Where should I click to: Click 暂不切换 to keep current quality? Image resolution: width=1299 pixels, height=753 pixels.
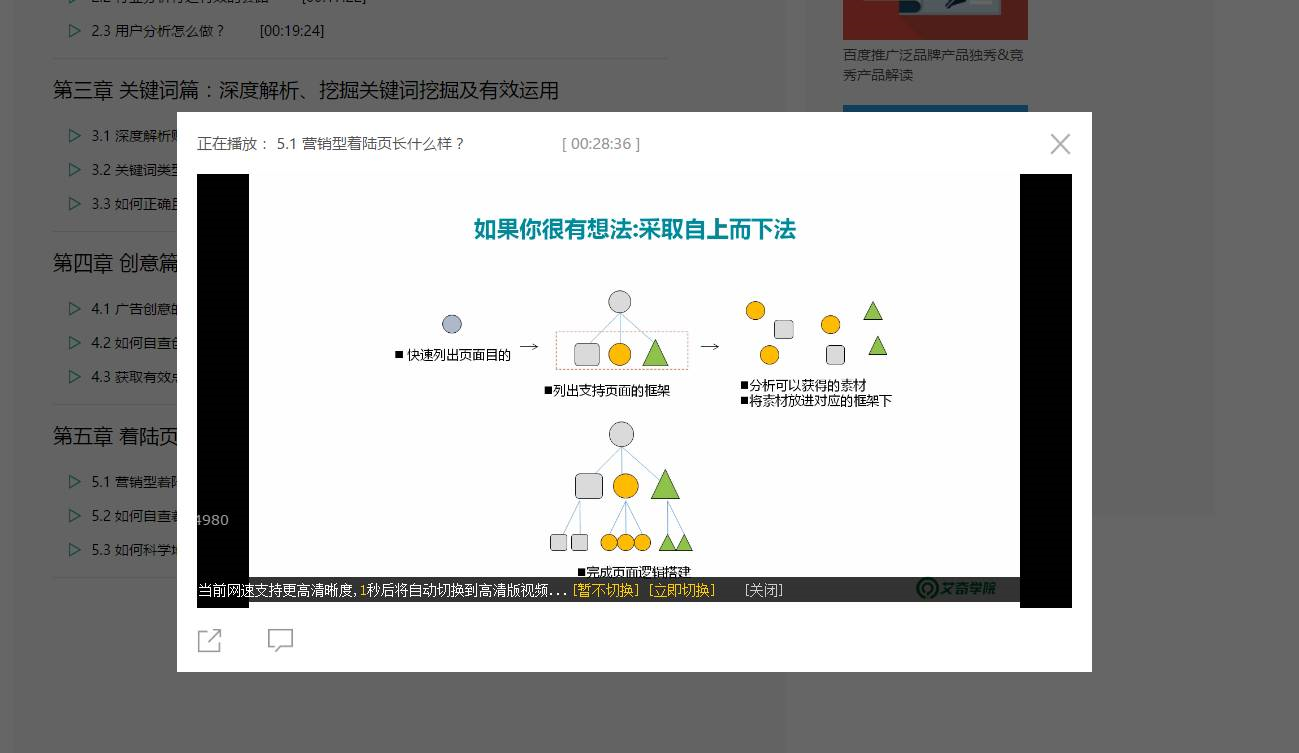pos(606,590)
